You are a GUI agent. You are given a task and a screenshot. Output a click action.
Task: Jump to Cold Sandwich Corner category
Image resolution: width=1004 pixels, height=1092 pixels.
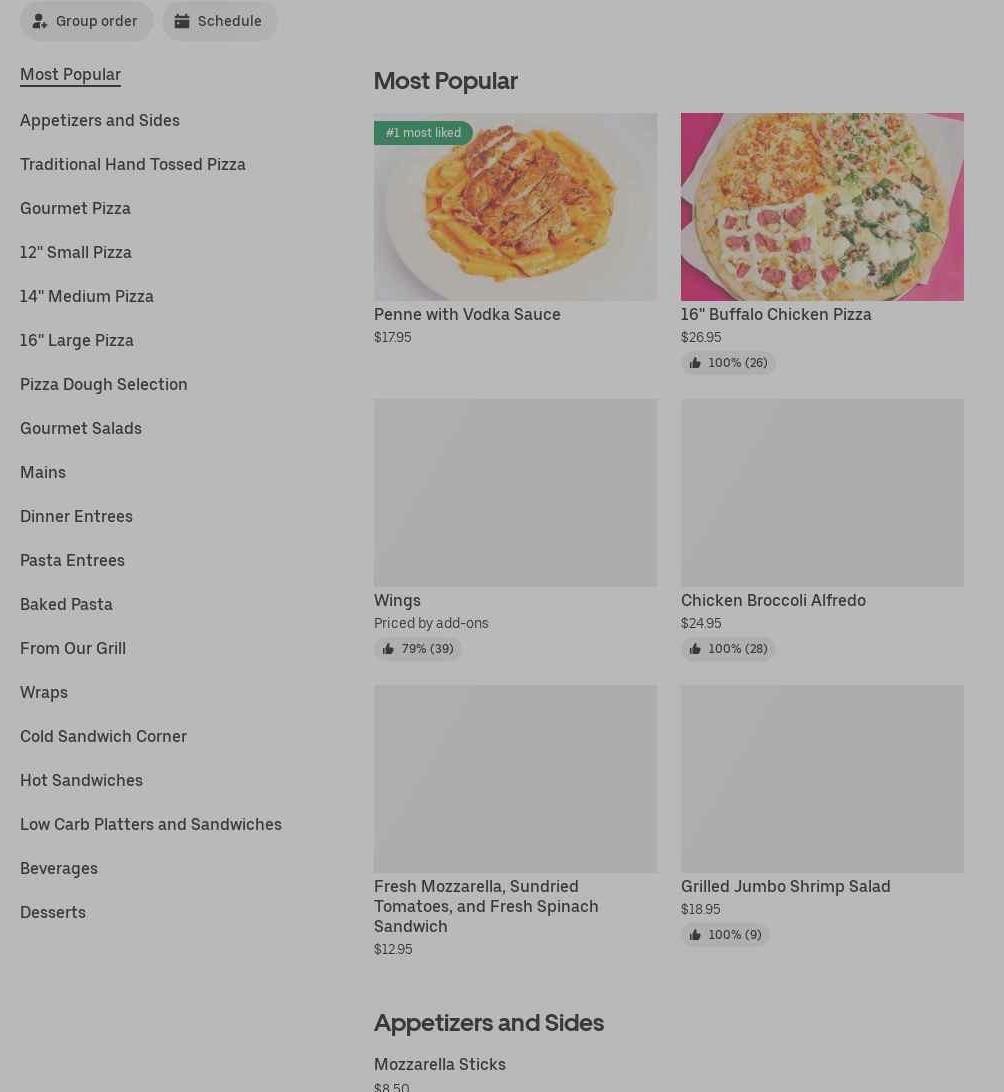pyautogui.click(x=103, y=736)
